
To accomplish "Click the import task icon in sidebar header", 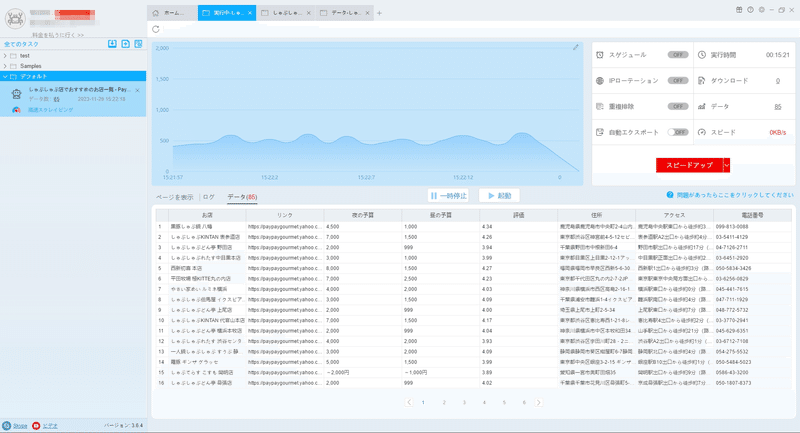I will 112,44.
